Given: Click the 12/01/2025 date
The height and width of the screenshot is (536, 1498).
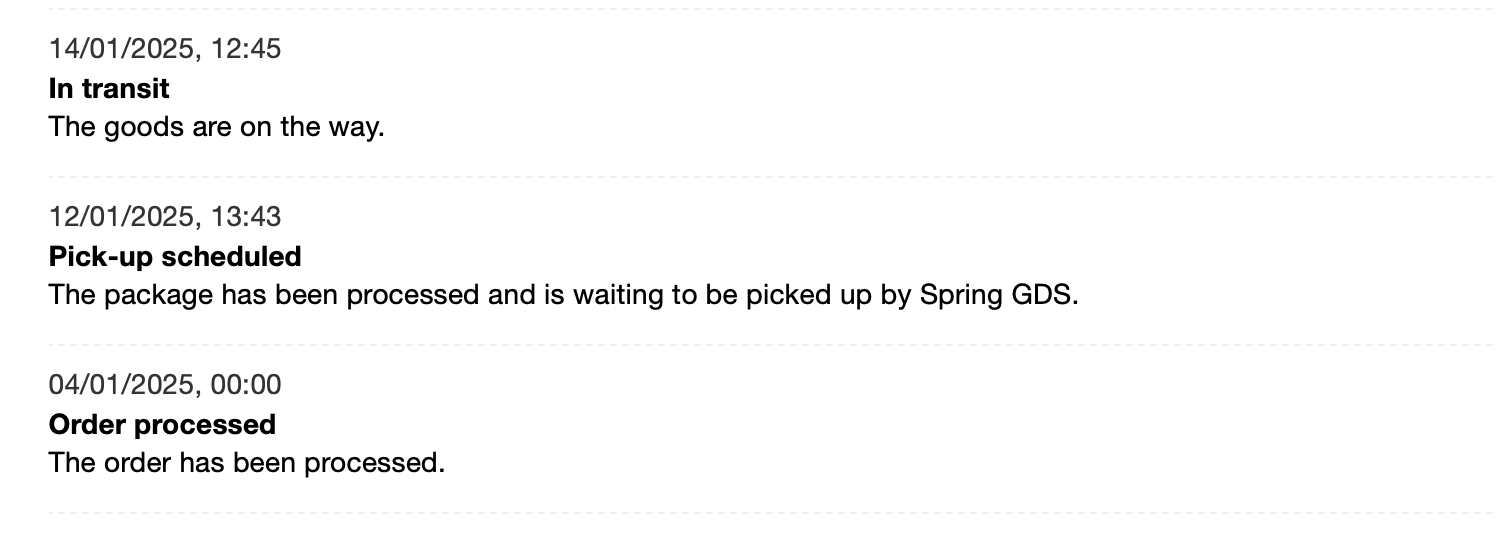Looking at the screenshot, I should point(120,217).
